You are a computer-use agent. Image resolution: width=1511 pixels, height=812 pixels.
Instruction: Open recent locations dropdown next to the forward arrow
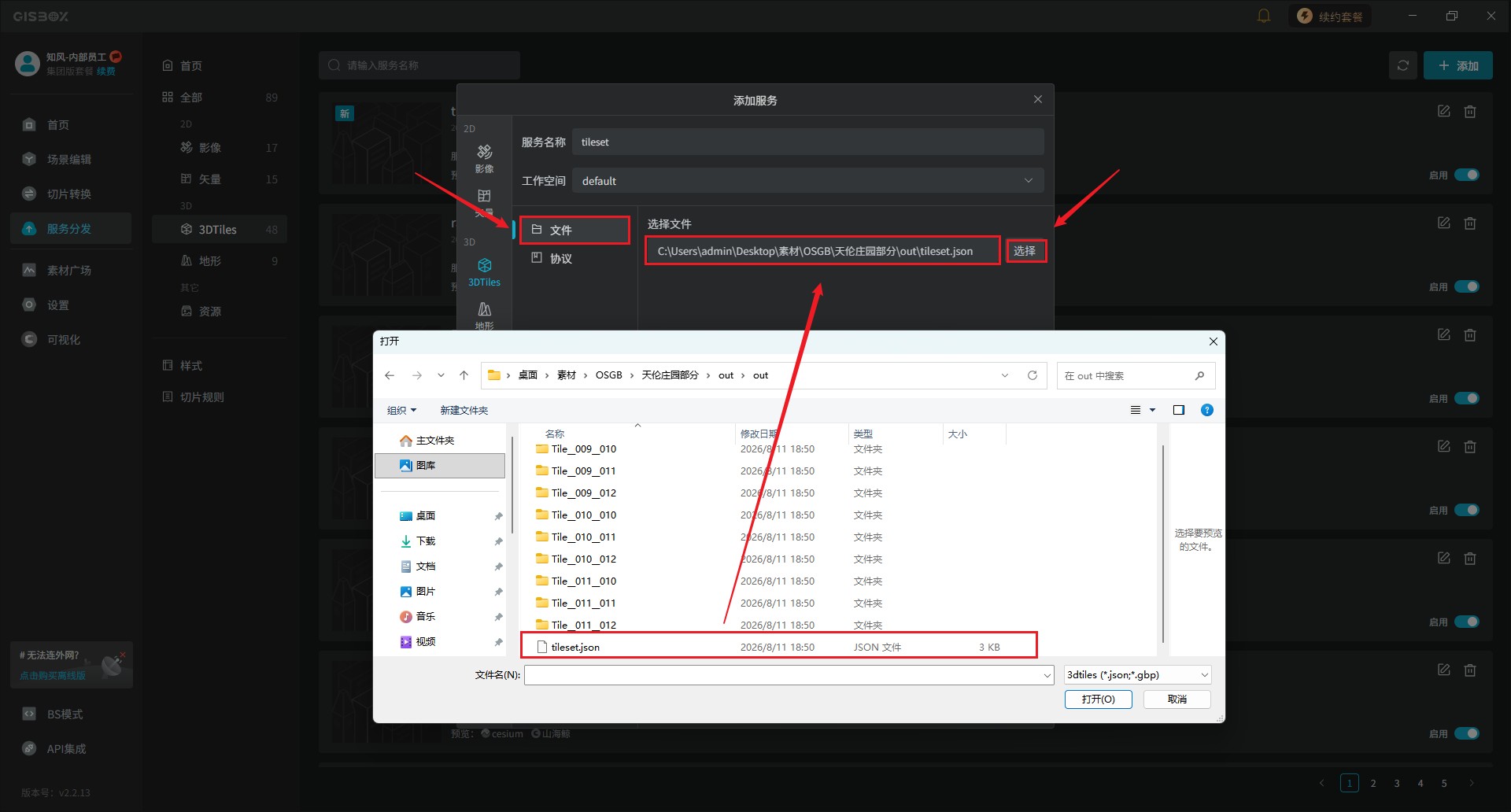[441, 375]
